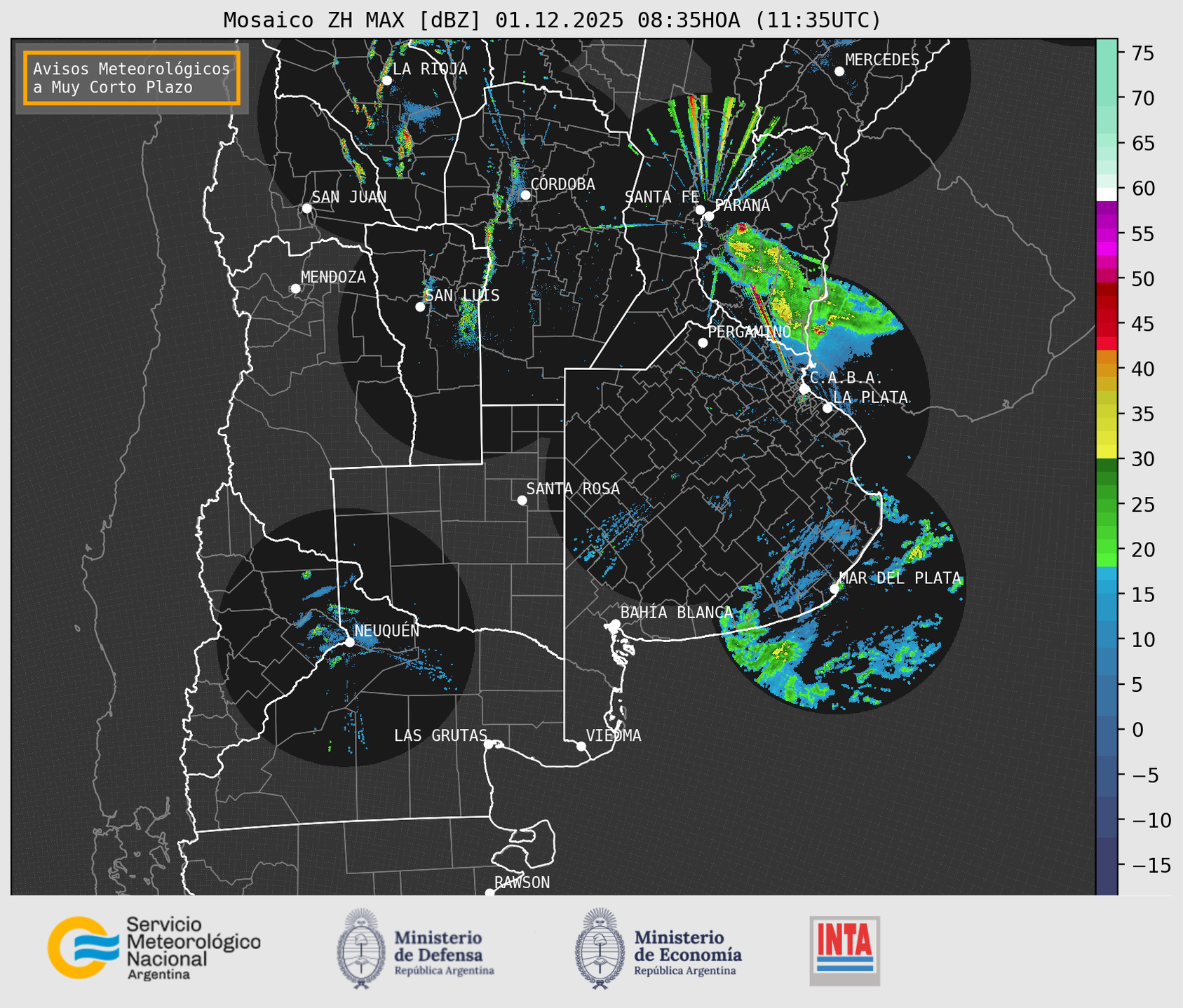
Task: Click the LA PLATA city marker dot
Action: tap(827, 408)
